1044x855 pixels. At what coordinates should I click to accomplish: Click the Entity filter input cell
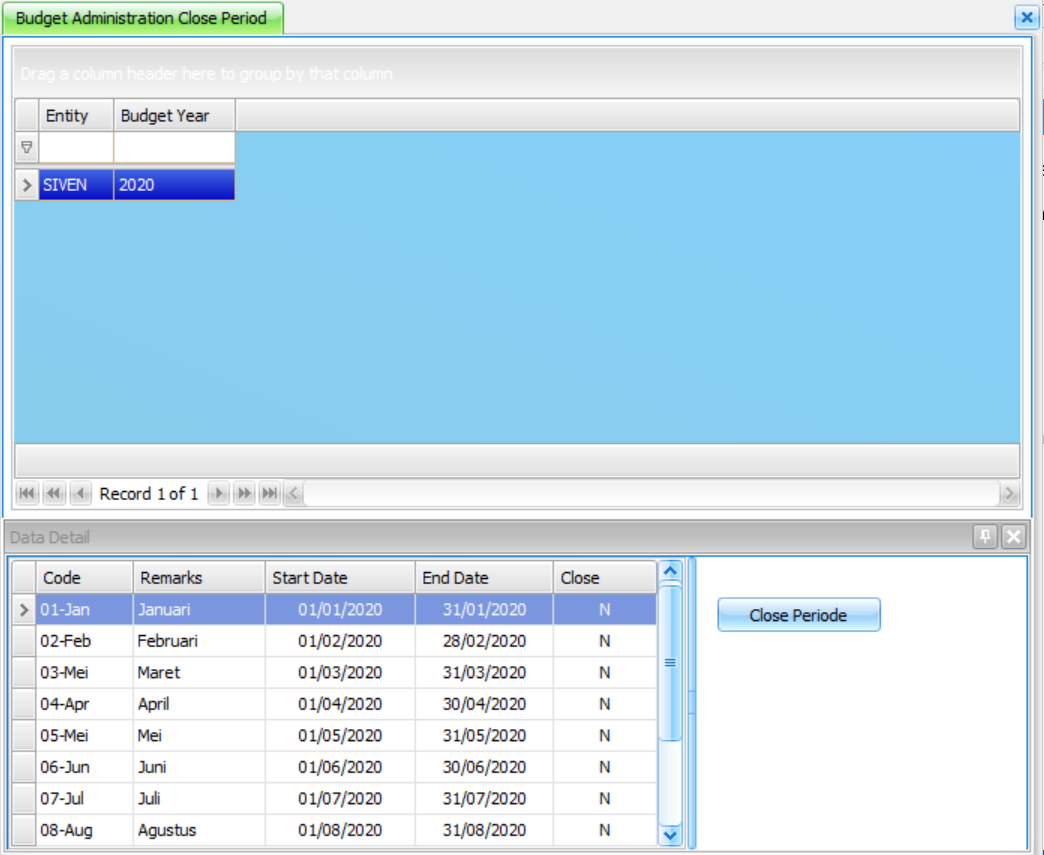tap(76, 147)
